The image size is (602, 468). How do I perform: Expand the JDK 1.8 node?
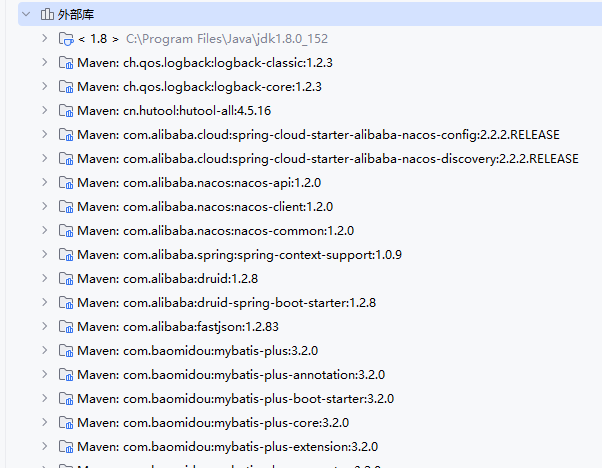point(45,38)
